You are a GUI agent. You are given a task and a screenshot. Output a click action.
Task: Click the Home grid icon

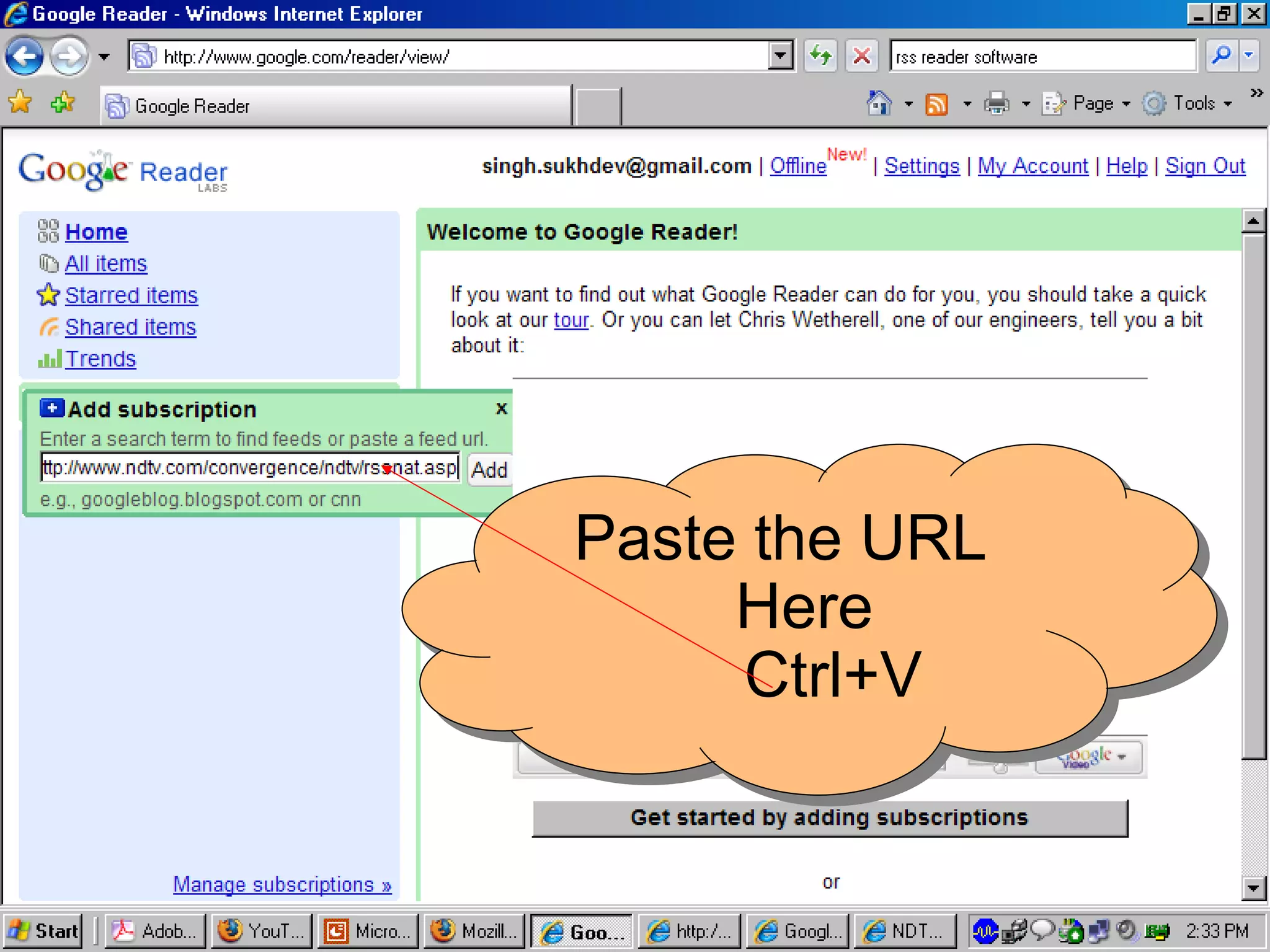(x=48, y=231)
